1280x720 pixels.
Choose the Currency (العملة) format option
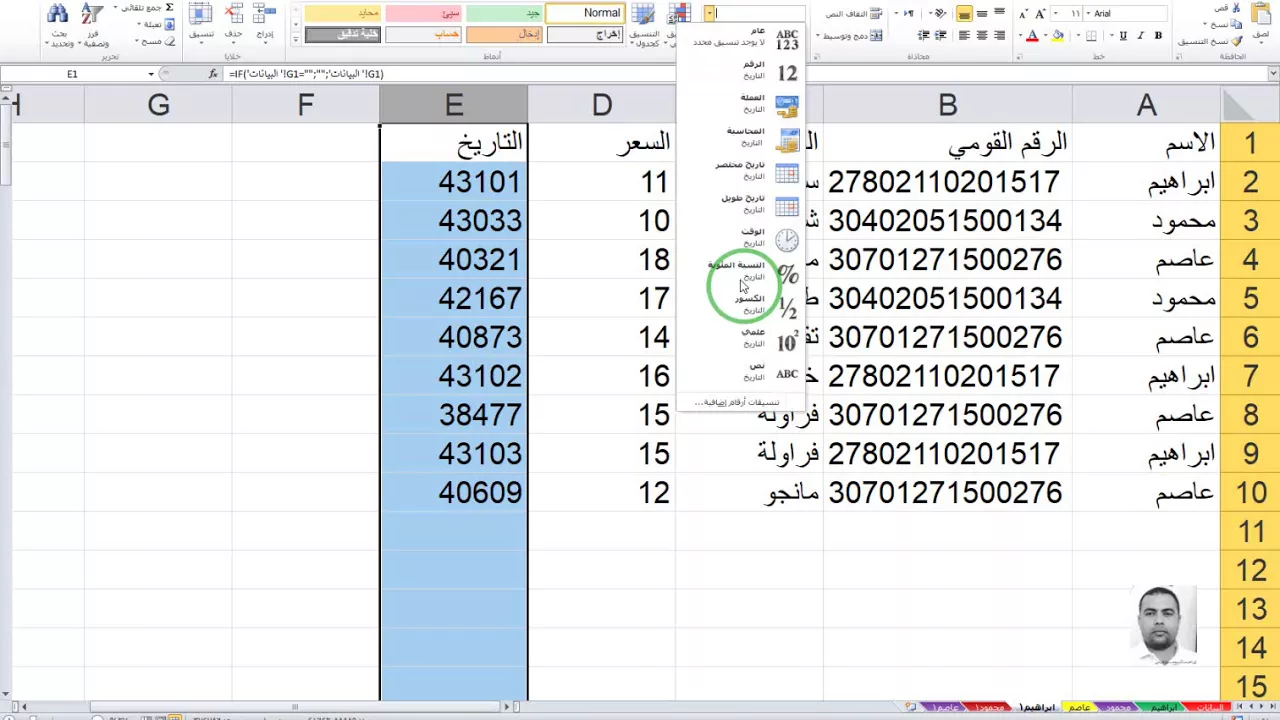pyautogui.click(x=741, y=105)
